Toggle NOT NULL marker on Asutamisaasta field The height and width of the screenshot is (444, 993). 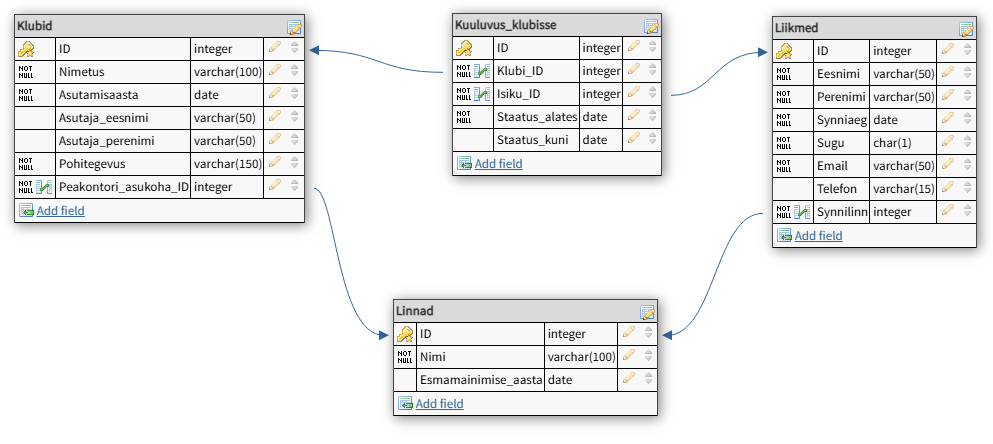click(26, 95)
